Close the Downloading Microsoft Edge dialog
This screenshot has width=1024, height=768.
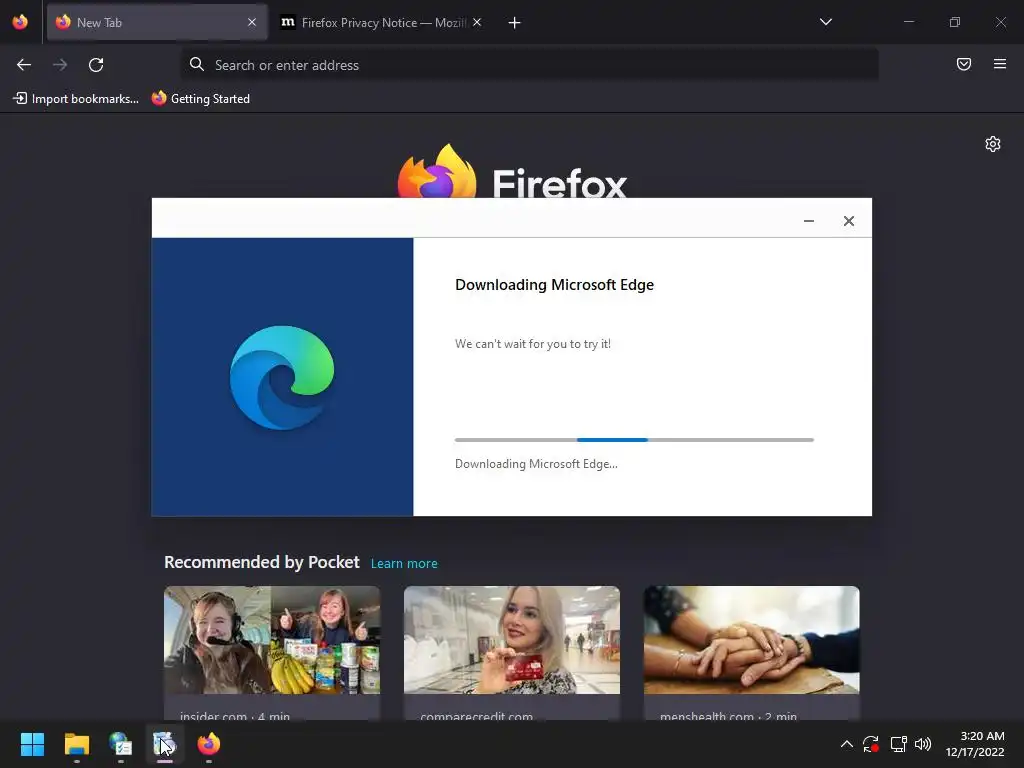[848, 221]
